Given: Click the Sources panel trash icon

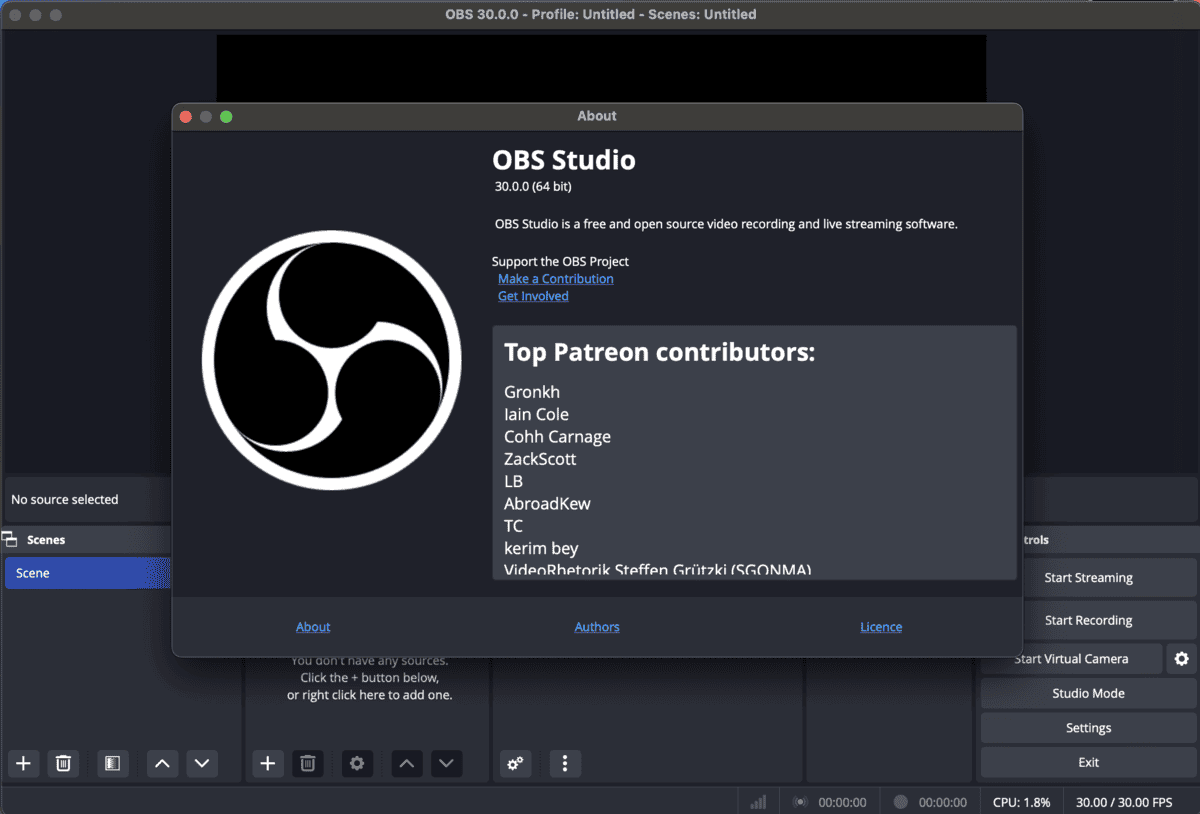Looking at the screenshot, I should (308, 763).
